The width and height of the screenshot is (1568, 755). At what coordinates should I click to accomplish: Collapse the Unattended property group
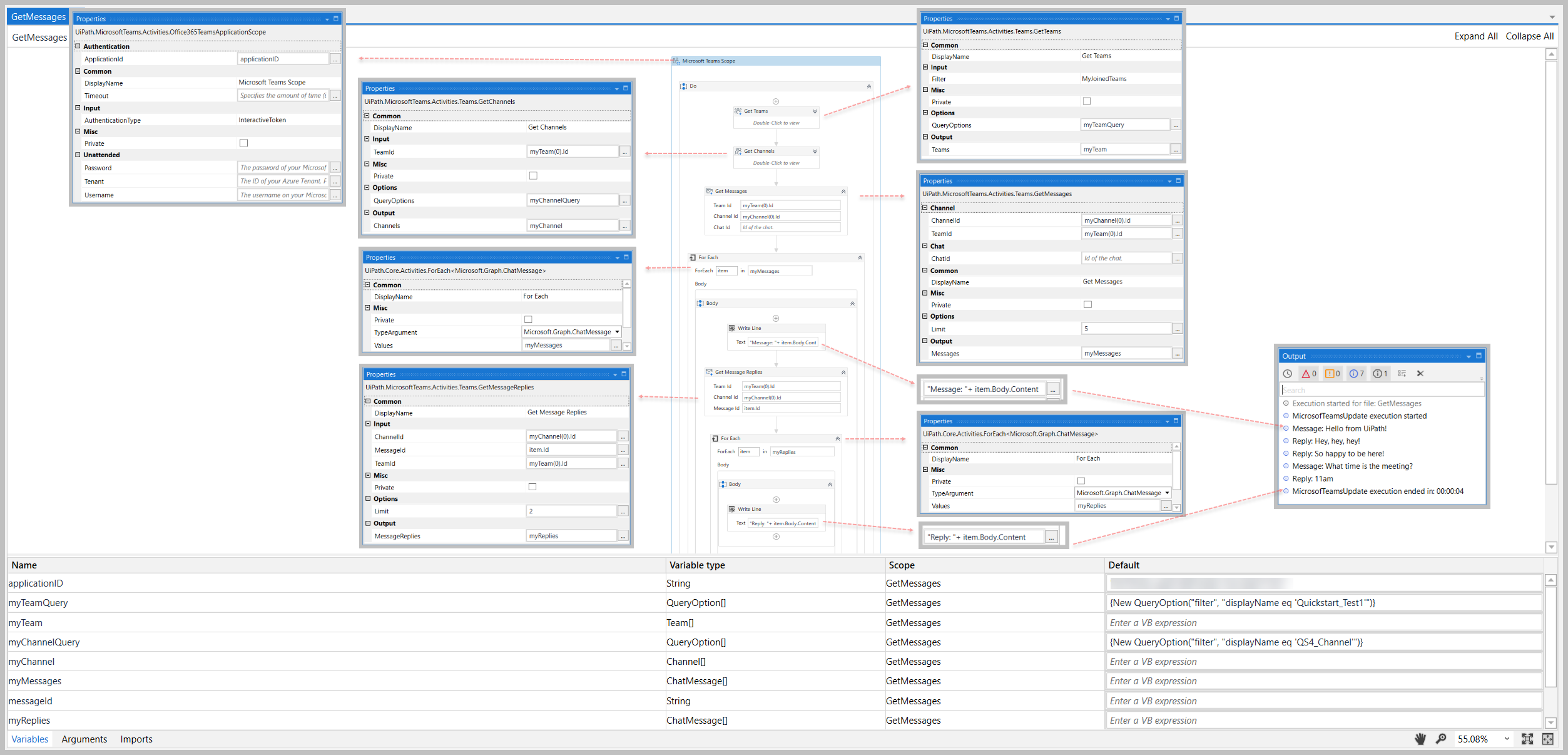click(x=78, y=155)
